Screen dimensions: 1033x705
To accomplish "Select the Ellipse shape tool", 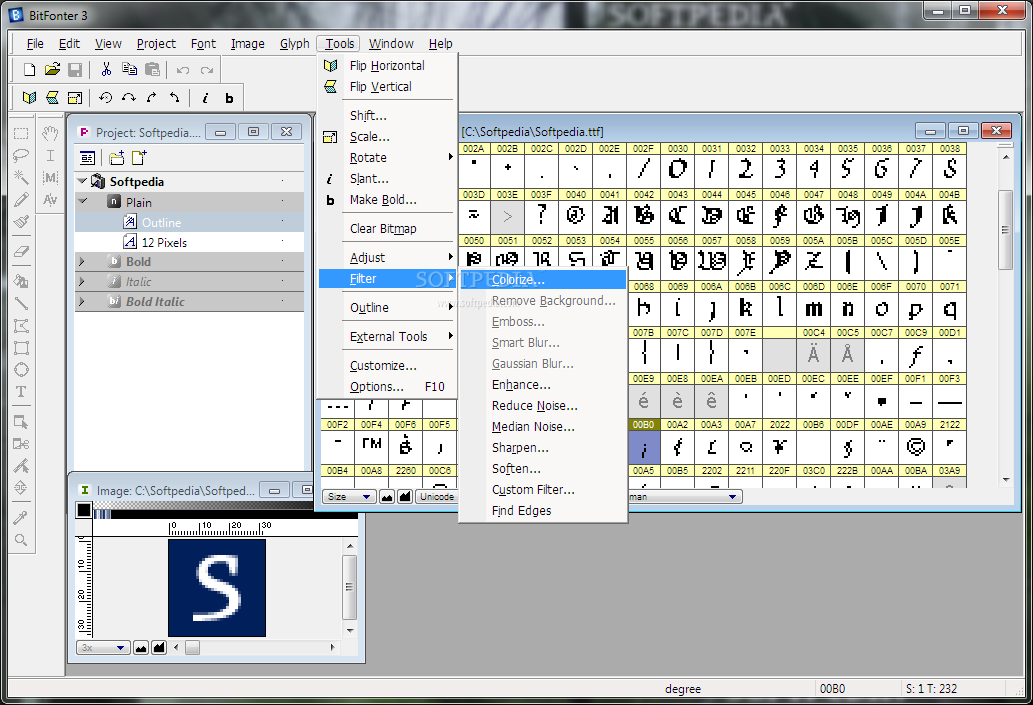I will (x=21, y=370).
